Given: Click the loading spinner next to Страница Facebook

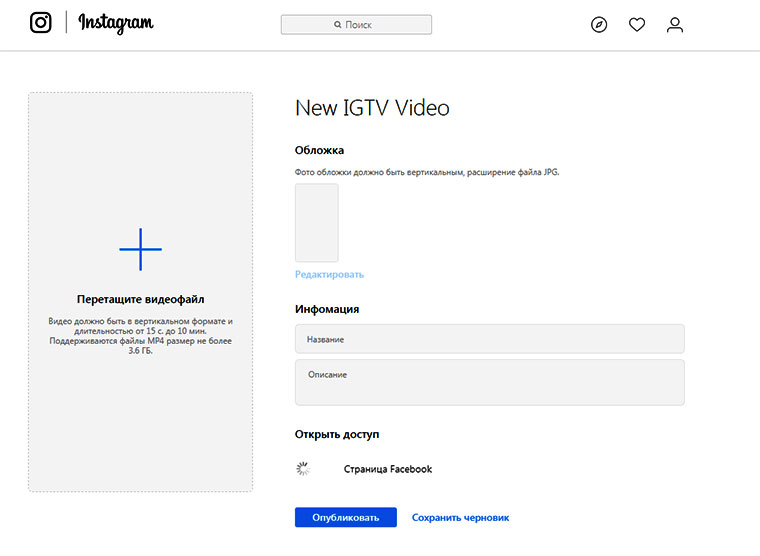Looking at the screenshot, I should [x=303, y=469].
